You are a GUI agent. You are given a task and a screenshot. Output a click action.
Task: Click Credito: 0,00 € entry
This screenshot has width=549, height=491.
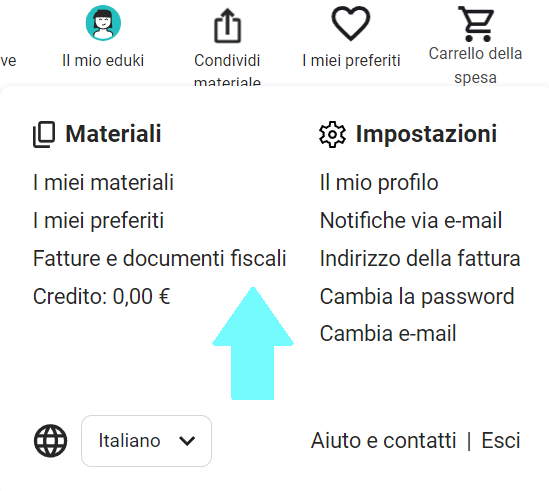click(102, 296)
